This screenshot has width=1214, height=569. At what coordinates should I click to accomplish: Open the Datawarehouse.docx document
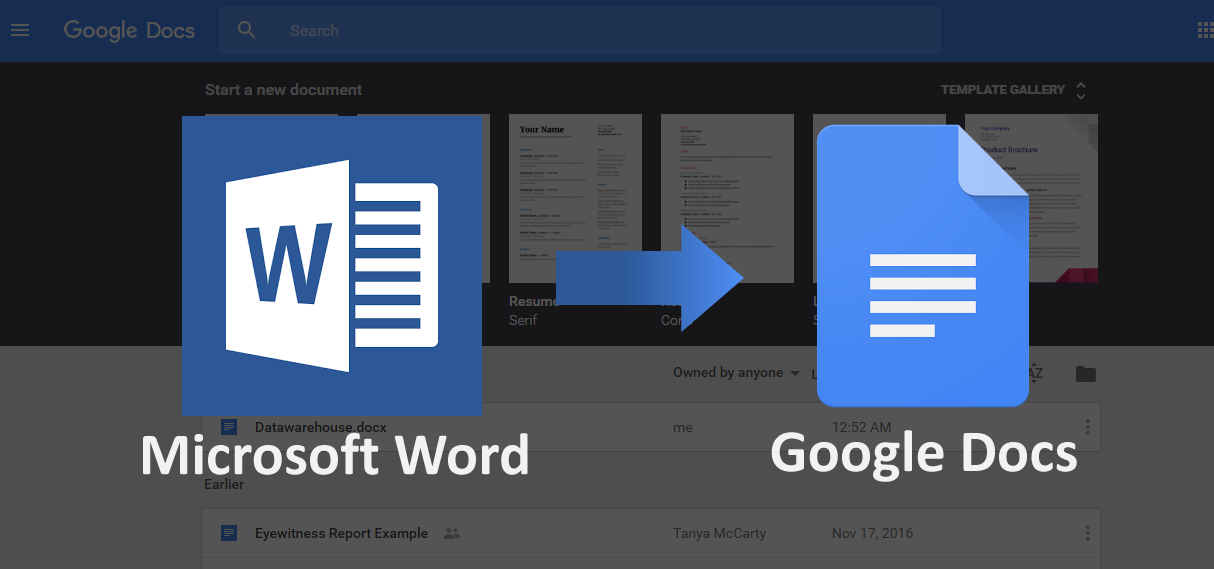click(x=651, y=427)
